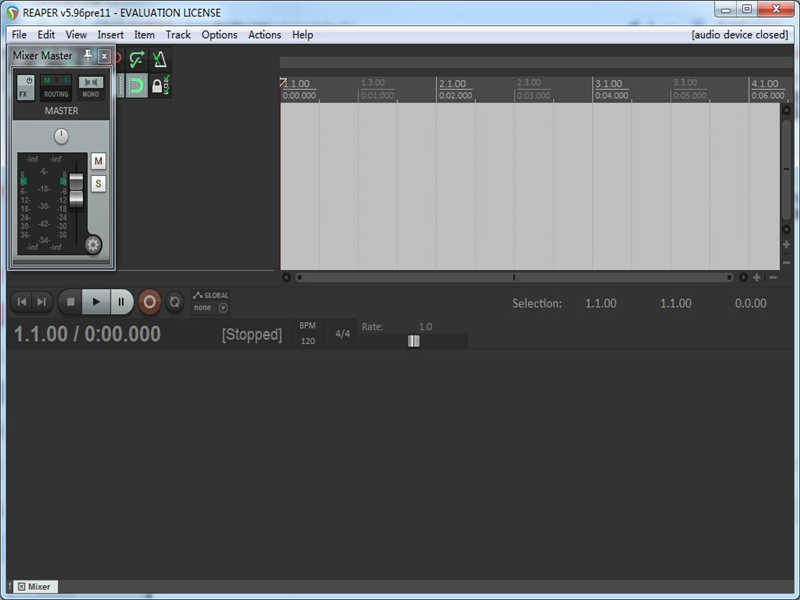Click the playback Rate slider handle
Viewport: 800px width, 600px height.
414,341
